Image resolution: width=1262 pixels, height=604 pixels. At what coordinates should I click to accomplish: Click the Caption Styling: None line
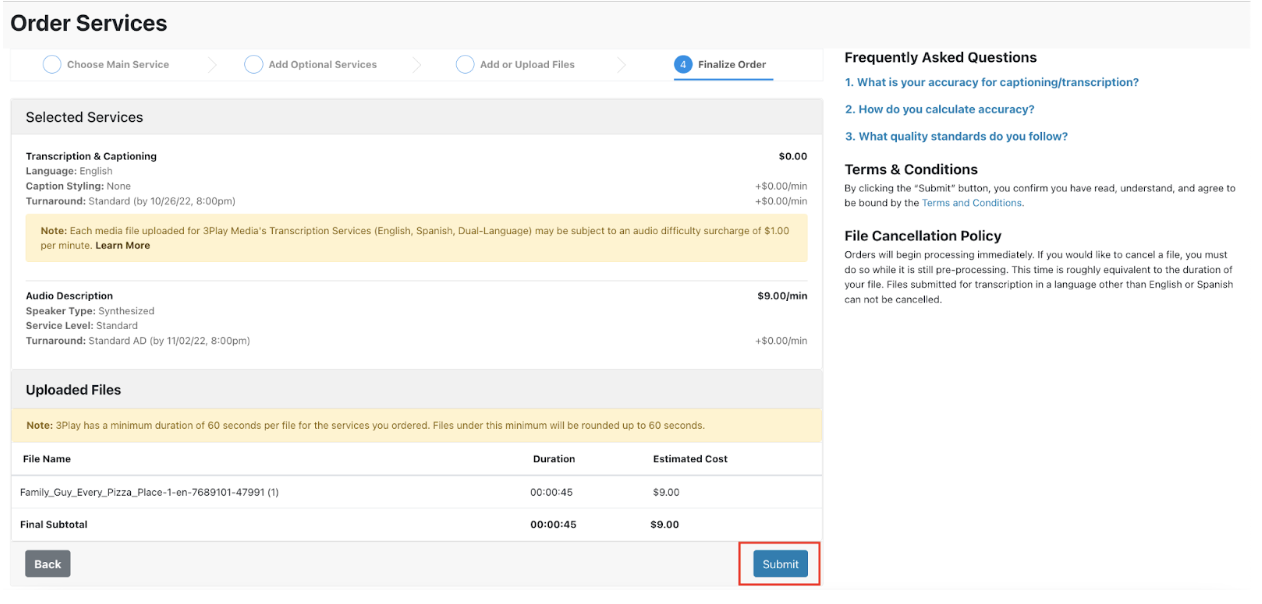point(78,186)
